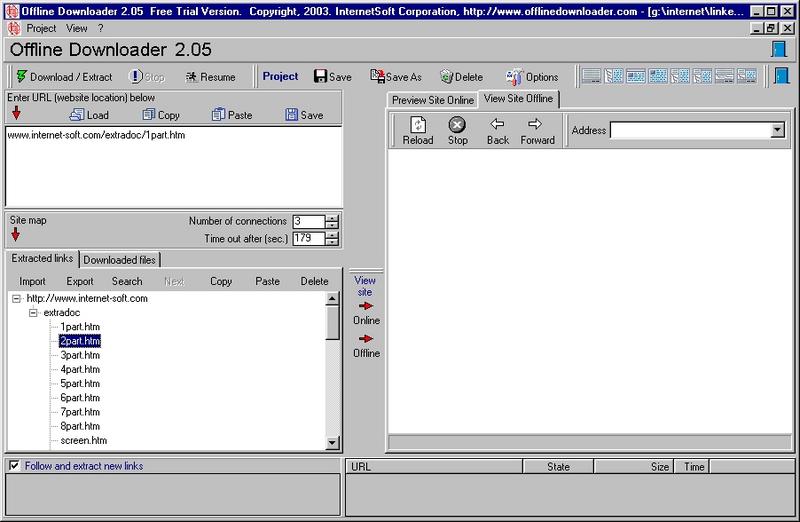800x522 pixels.
Task: Select 1part.htm in the tree
Action: point(80,327)
